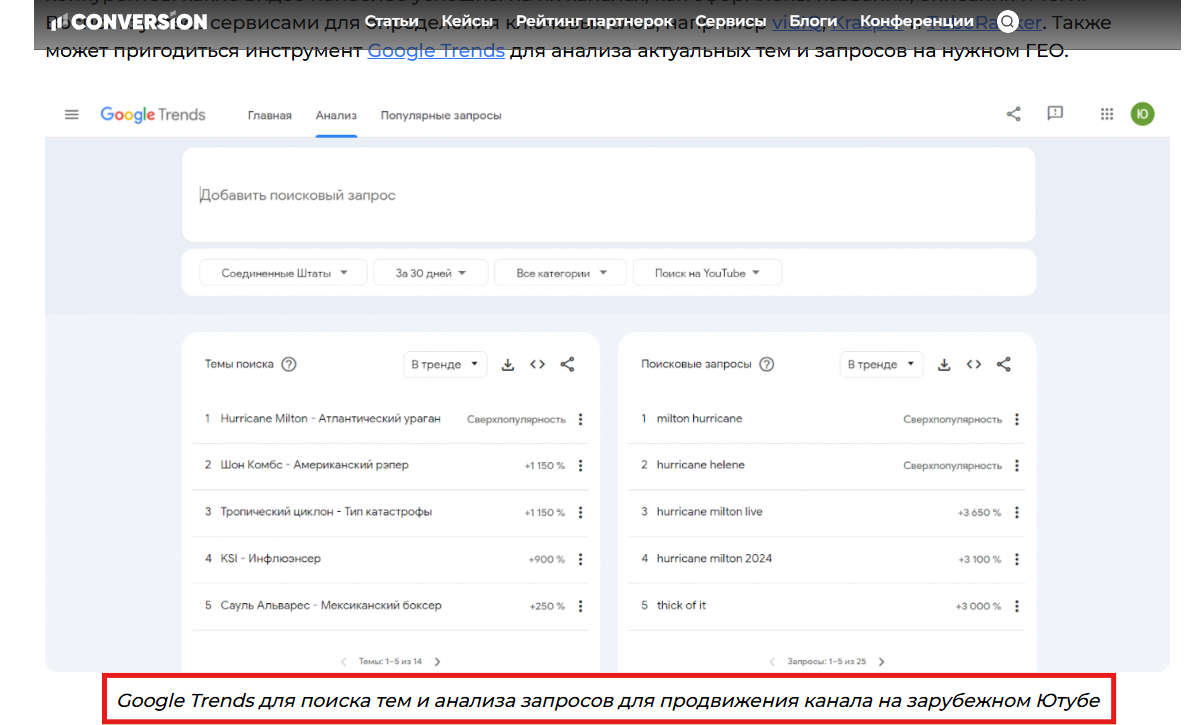Open the "За 30 дней" time range dropdown

pyautogui.click(x=430, y=273)
